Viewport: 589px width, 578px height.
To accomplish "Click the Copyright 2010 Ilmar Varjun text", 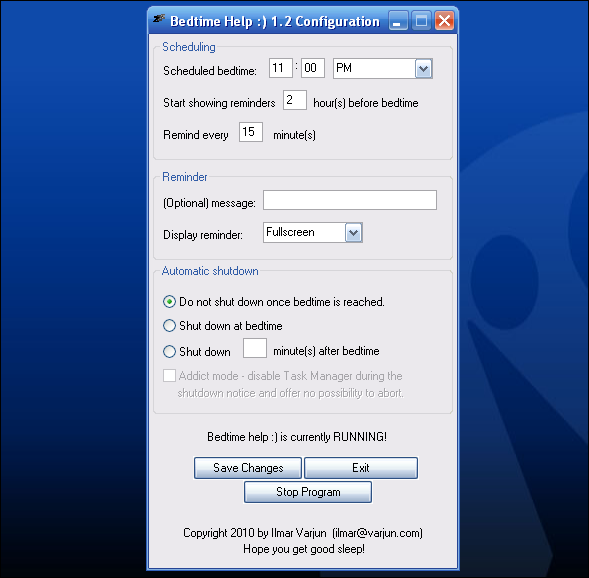I will click(x=303, y=533).
